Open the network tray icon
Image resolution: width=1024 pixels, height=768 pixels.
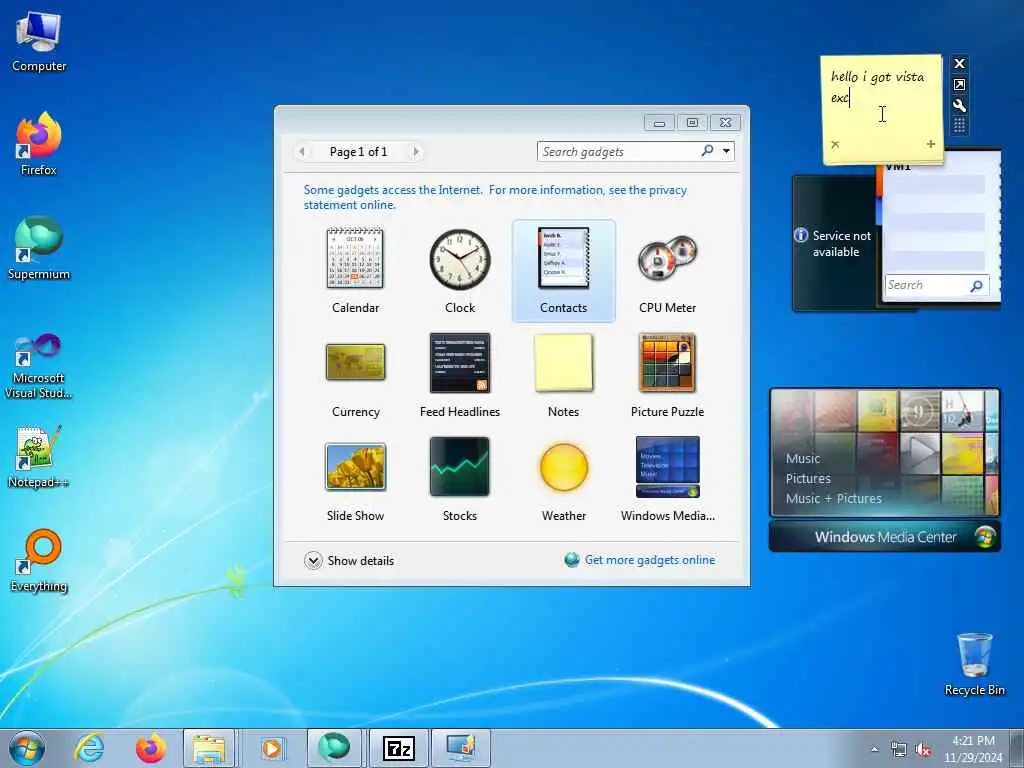coord(899,750)
